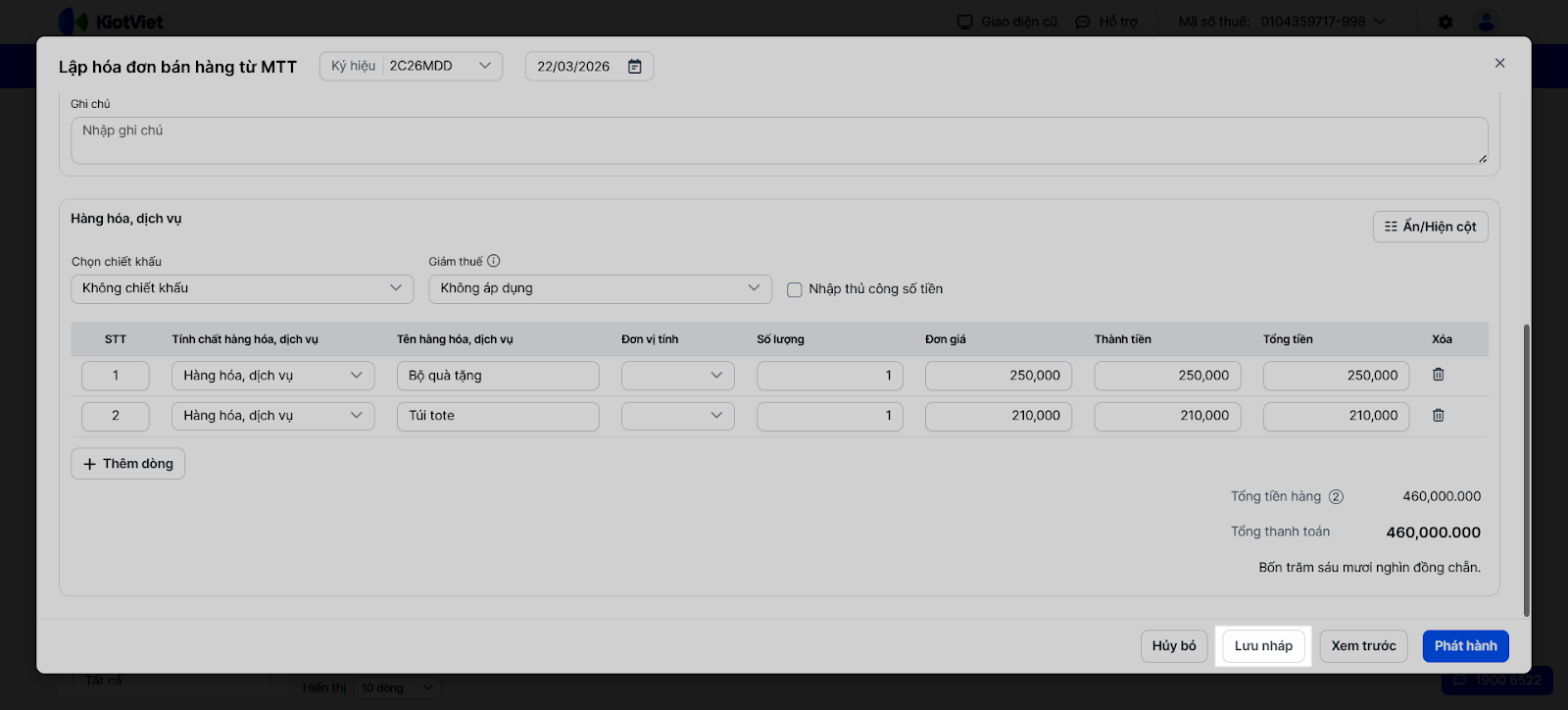Open the settings gear icon
Image resolution: width=1568 pixels, height=710 pixels.
pos(1445,22)
